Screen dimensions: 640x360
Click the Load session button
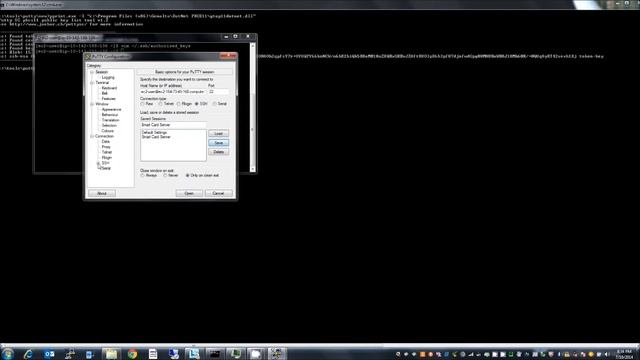[x=218, y=134]
